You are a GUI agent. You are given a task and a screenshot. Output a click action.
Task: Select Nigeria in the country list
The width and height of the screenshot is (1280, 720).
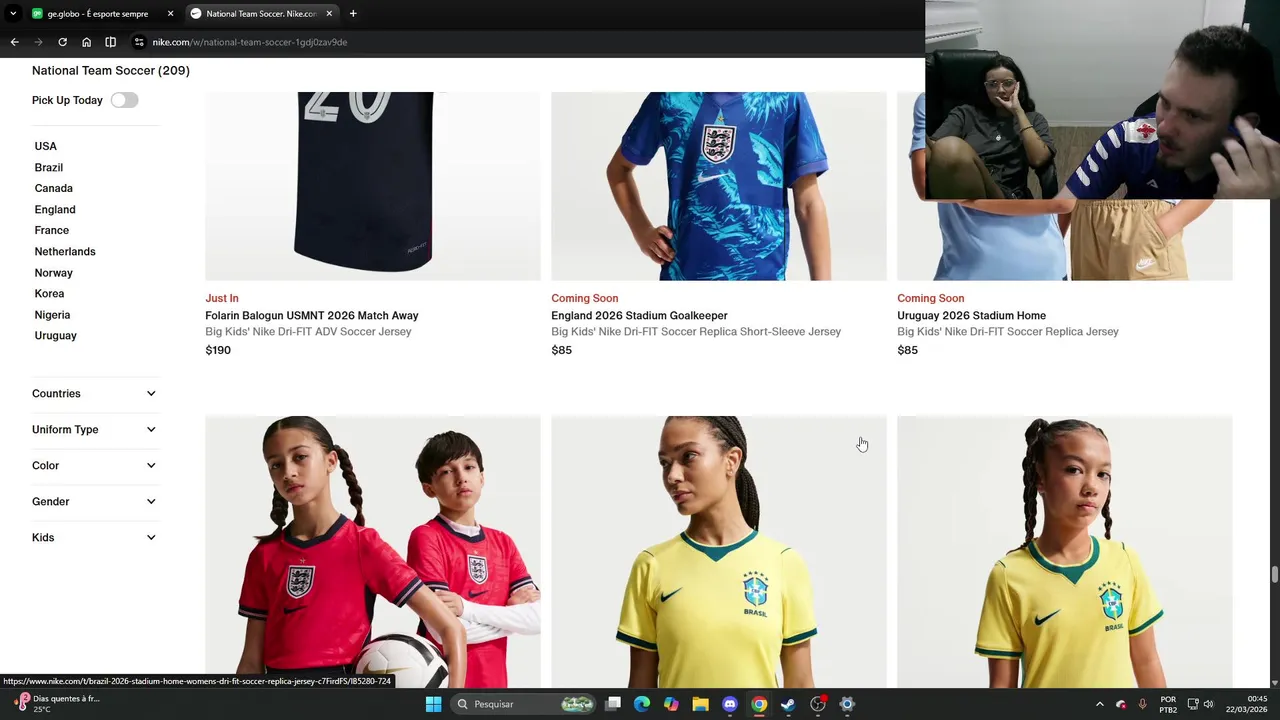(52, 314)
